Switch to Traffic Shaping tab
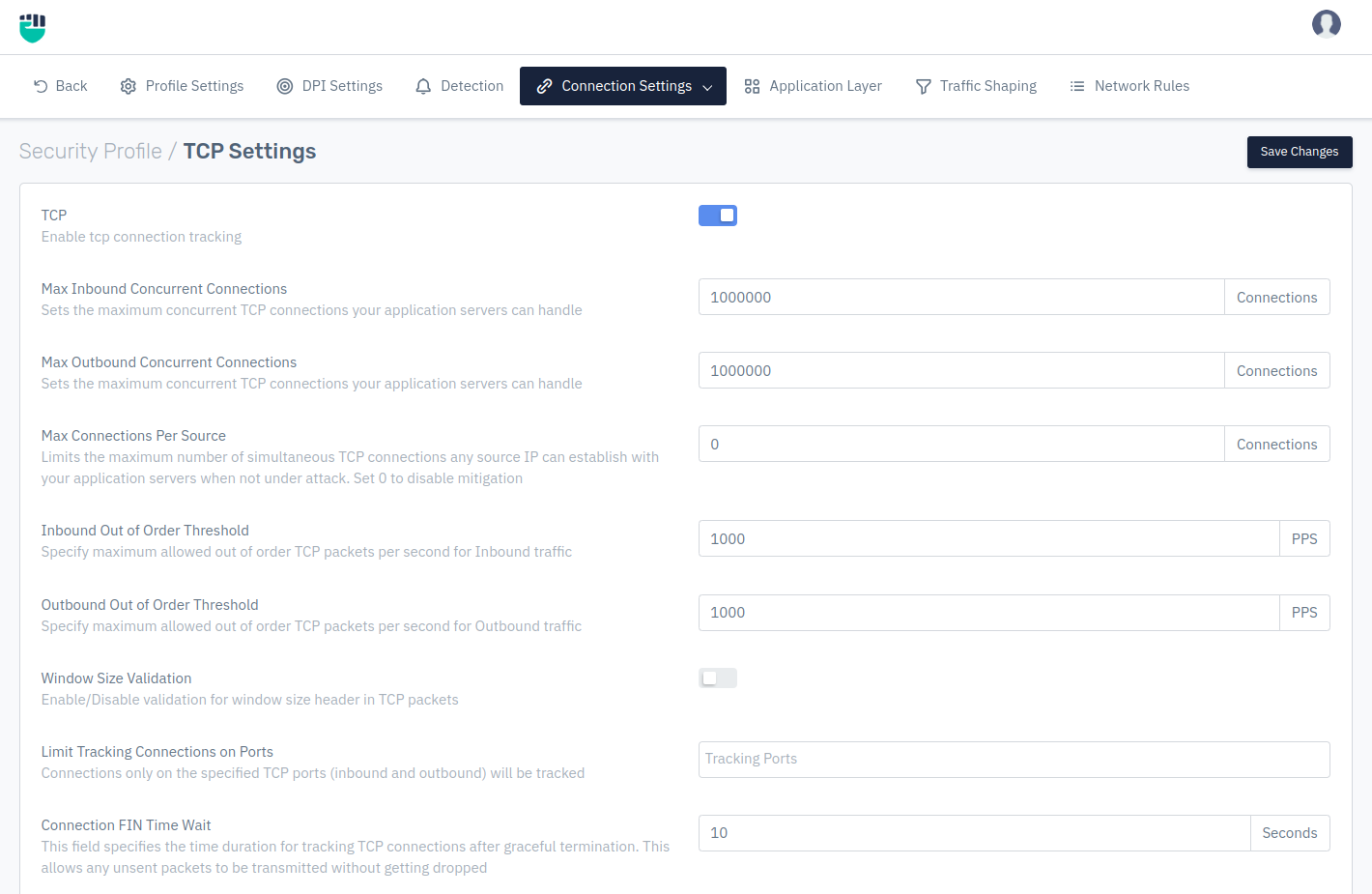The height and width of the screenshot is (894, 1372). point(976,86)
